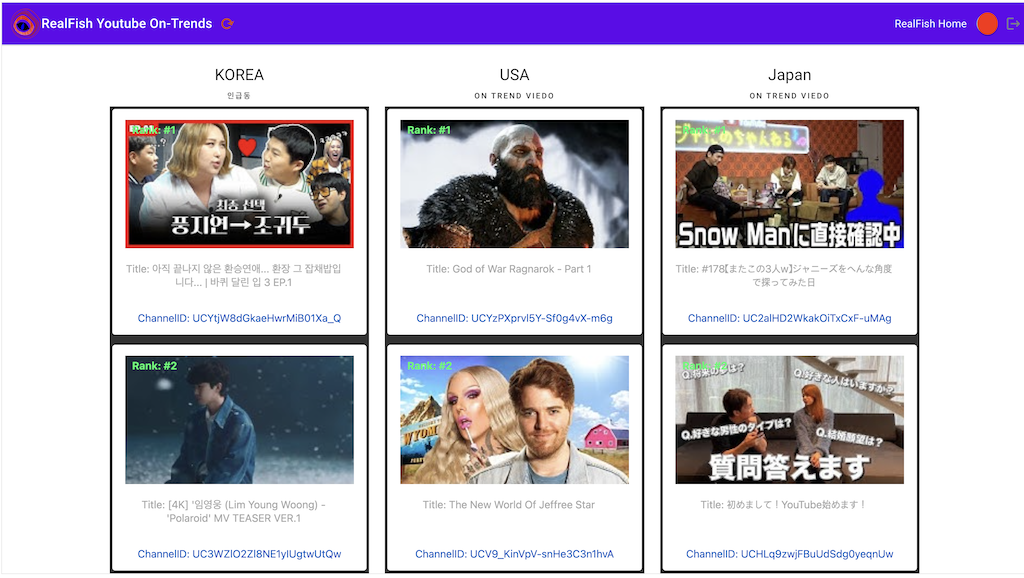
Task: Click the Japan column heading
Action: [x=790, y=75]
